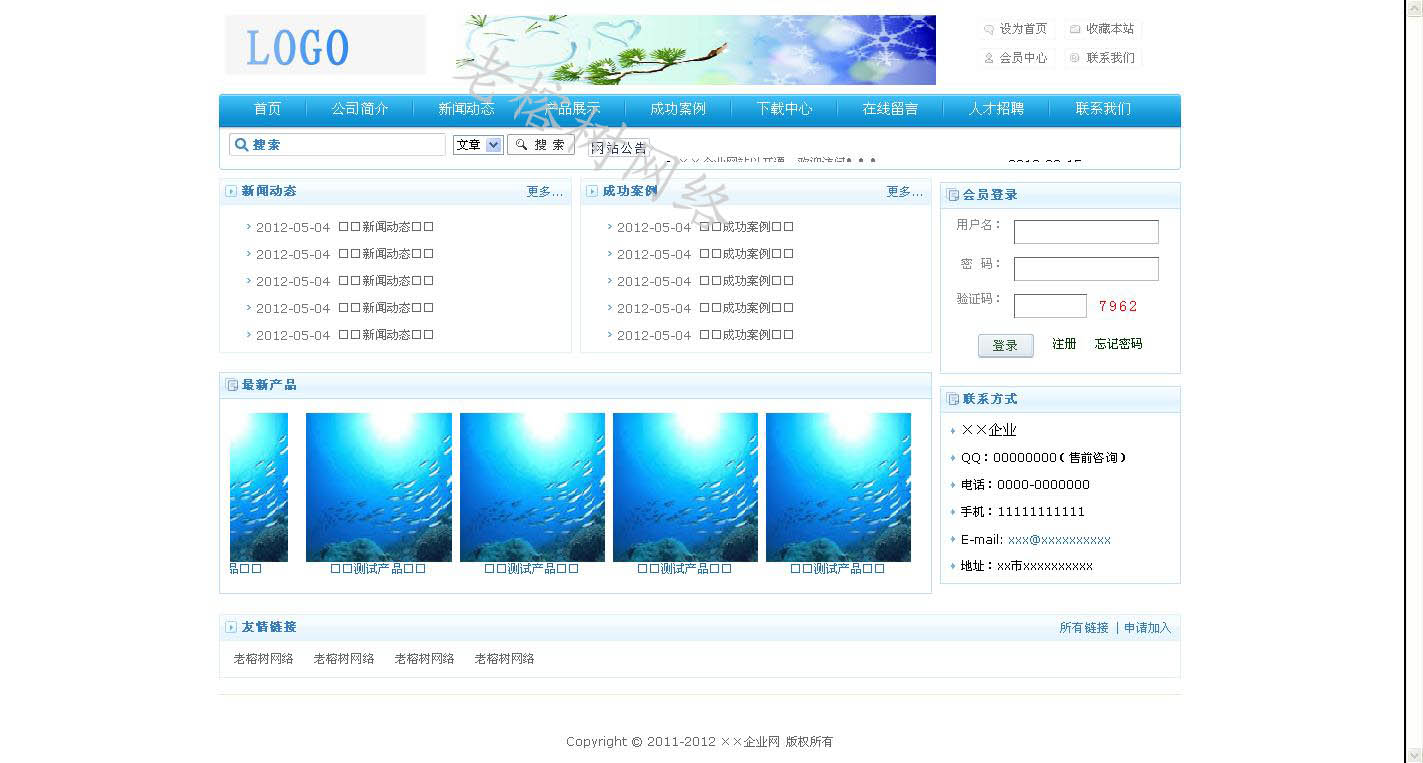Click the xxx@xxxxxxxxxx email link
1423x763 pixels.
1059,540
